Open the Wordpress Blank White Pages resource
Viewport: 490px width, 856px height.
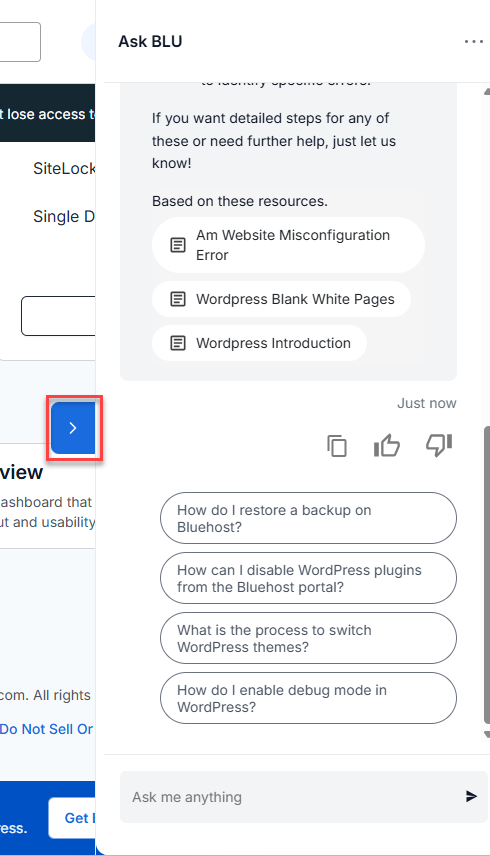(x=281, y=299)
